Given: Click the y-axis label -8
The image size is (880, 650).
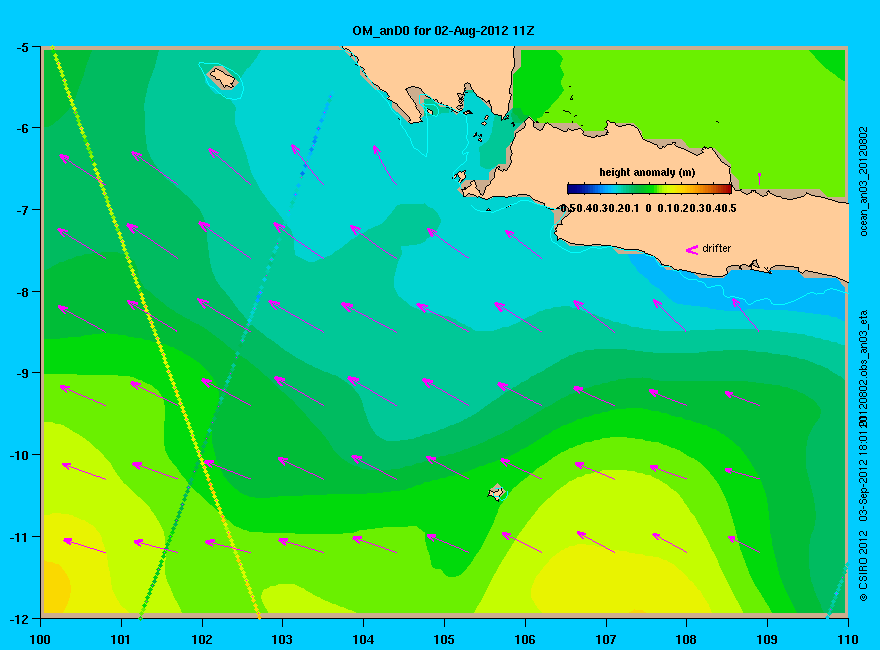Looking at the screenshot, I should (22, 292).
